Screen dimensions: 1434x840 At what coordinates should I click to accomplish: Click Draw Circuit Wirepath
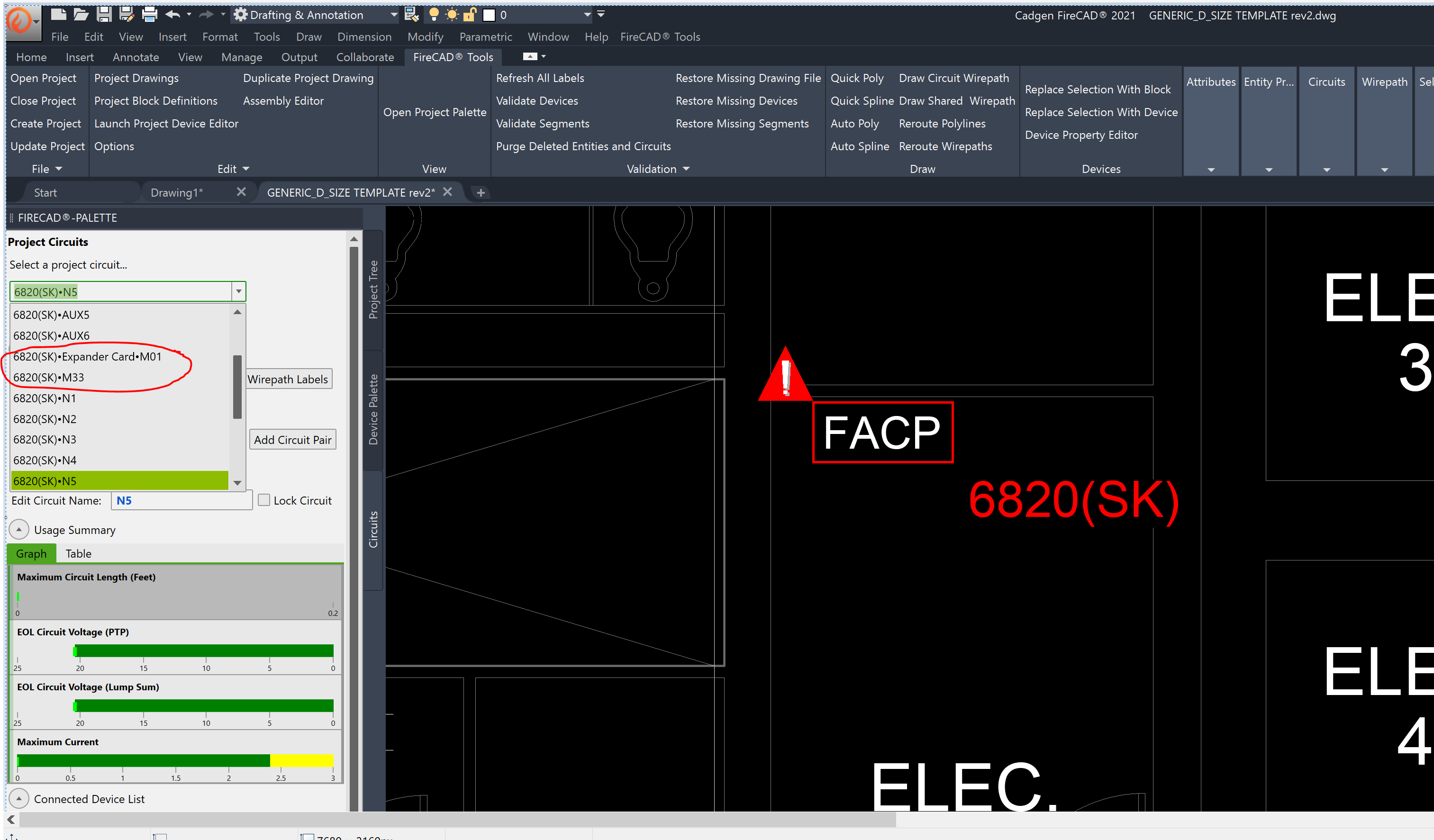point(954,78)
